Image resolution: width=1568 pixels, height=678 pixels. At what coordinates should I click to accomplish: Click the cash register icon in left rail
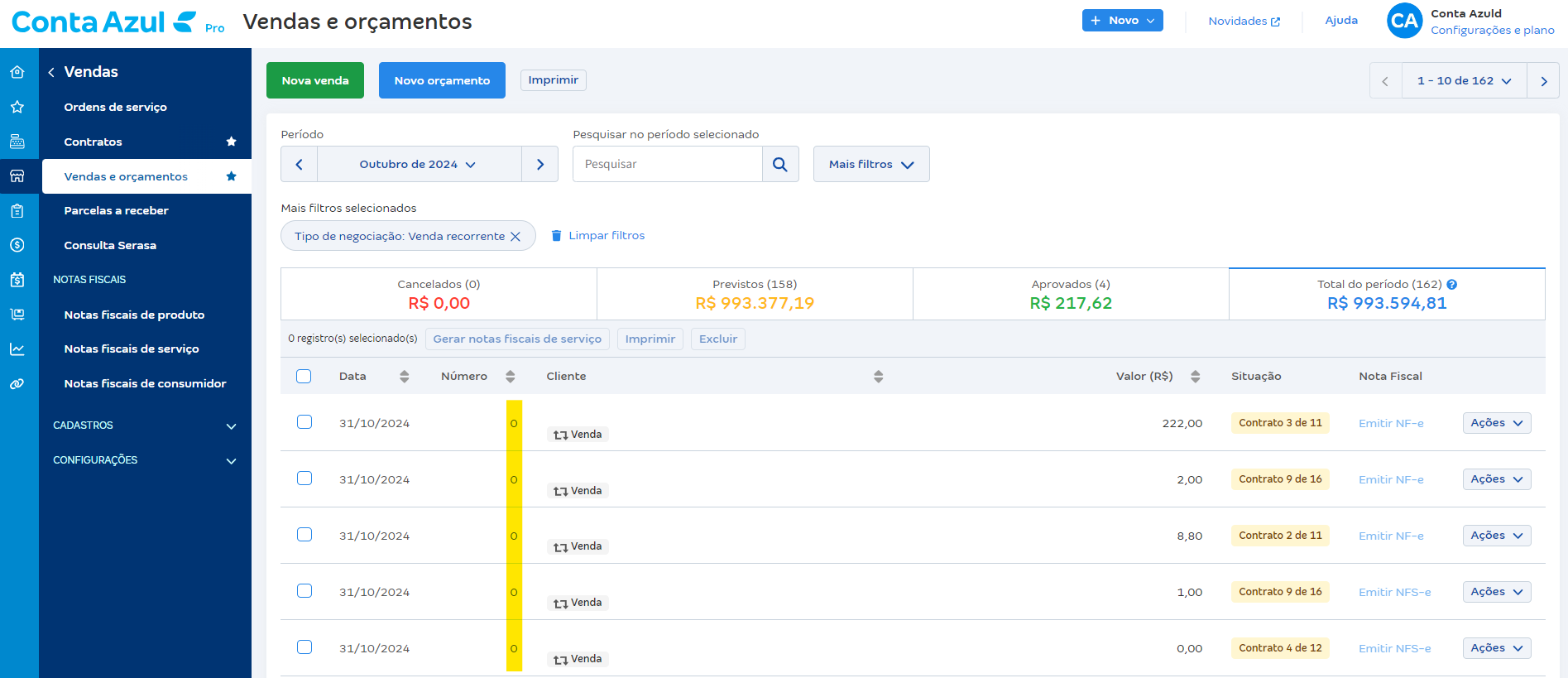[x=17, y=142]
